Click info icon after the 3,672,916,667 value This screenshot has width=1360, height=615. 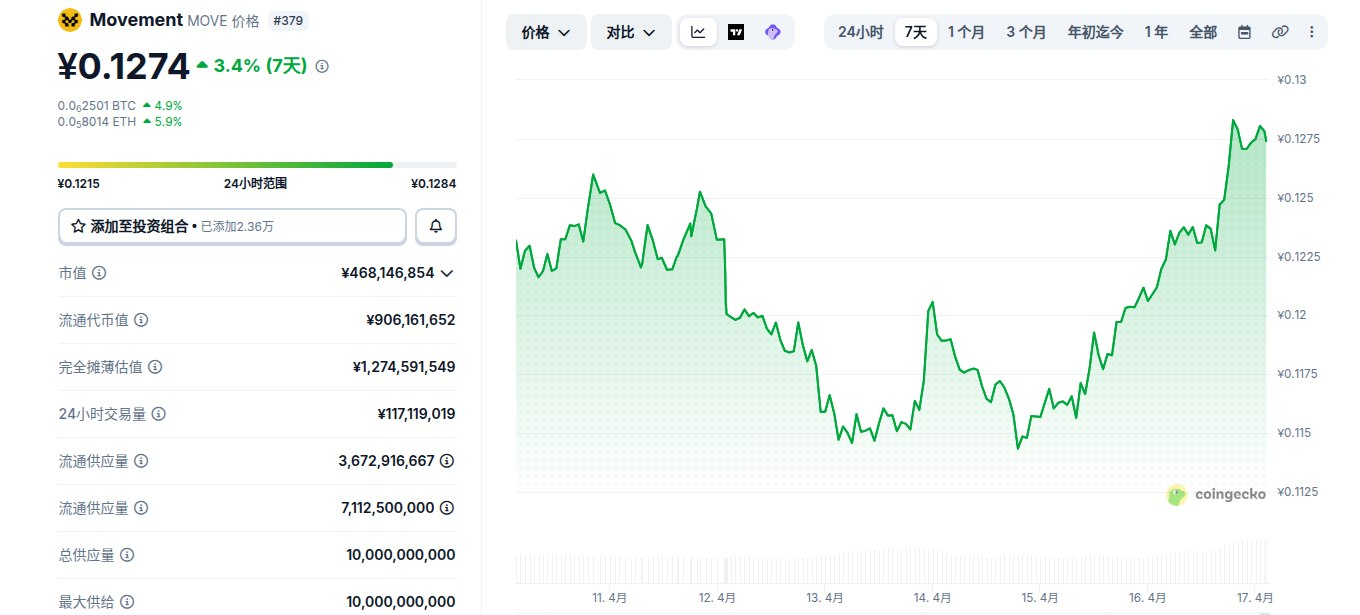(447, 461)
